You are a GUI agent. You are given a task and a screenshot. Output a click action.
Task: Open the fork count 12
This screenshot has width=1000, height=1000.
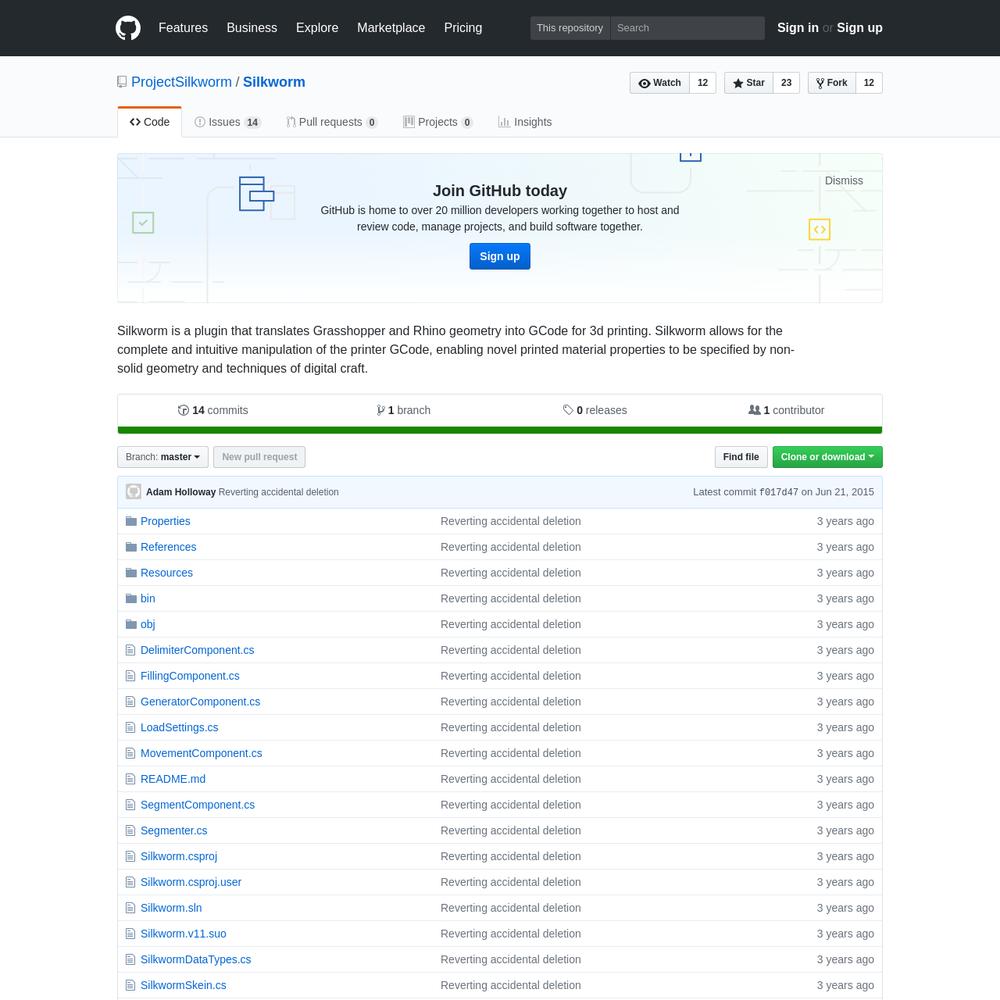point(869,83)
